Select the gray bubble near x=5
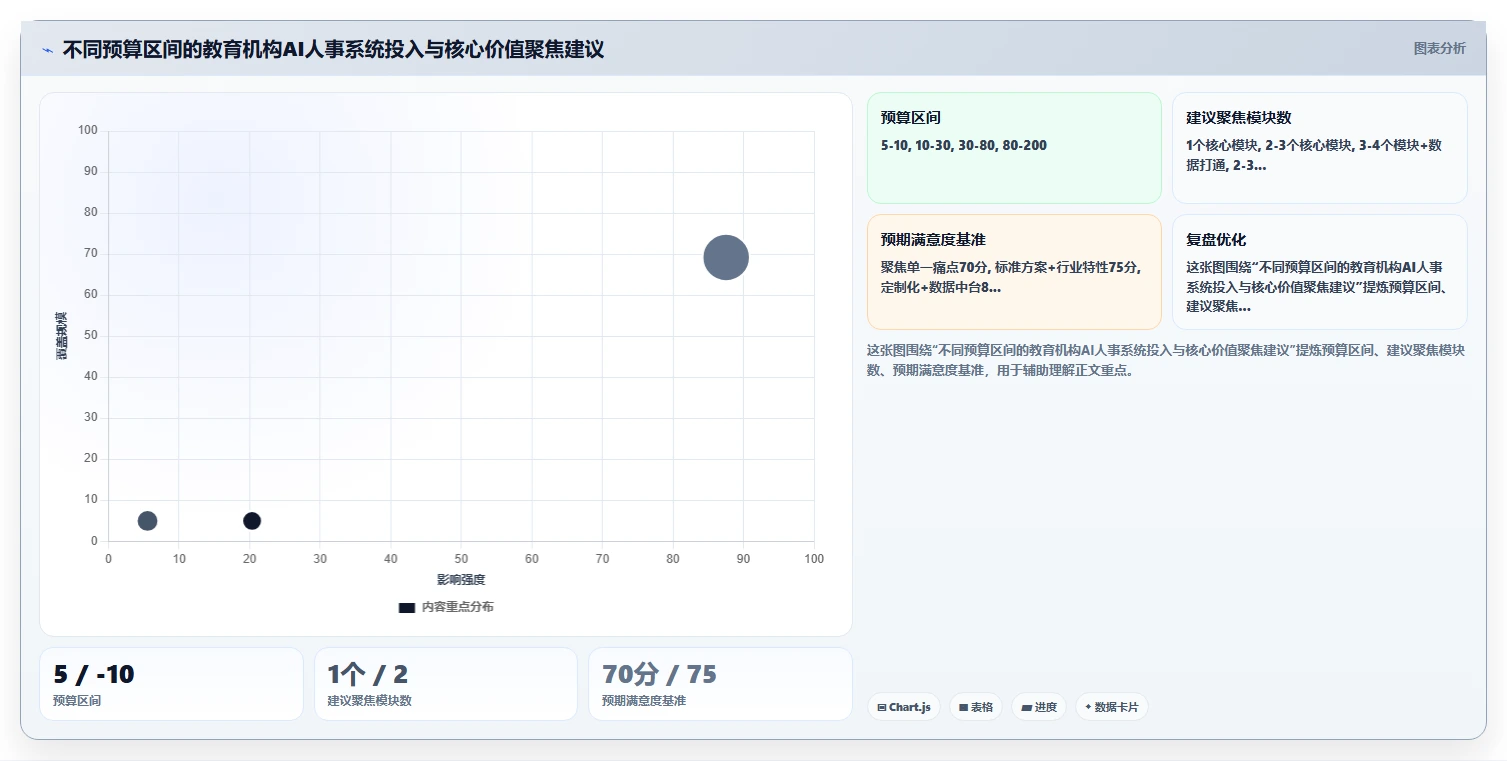1507x761 pixels. click(147, 521)
